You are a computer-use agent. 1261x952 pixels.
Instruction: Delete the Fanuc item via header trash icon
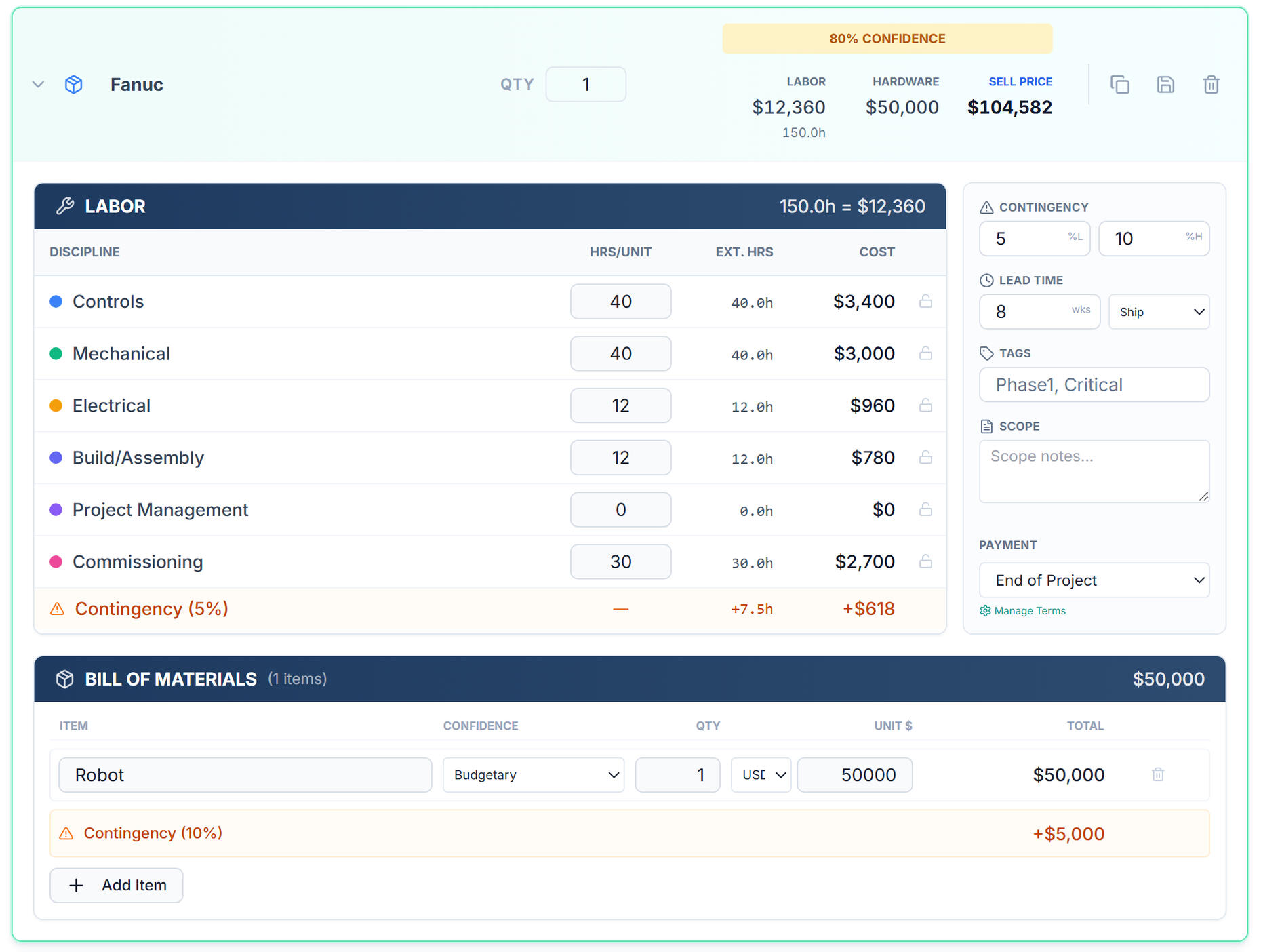(1211, 85)
